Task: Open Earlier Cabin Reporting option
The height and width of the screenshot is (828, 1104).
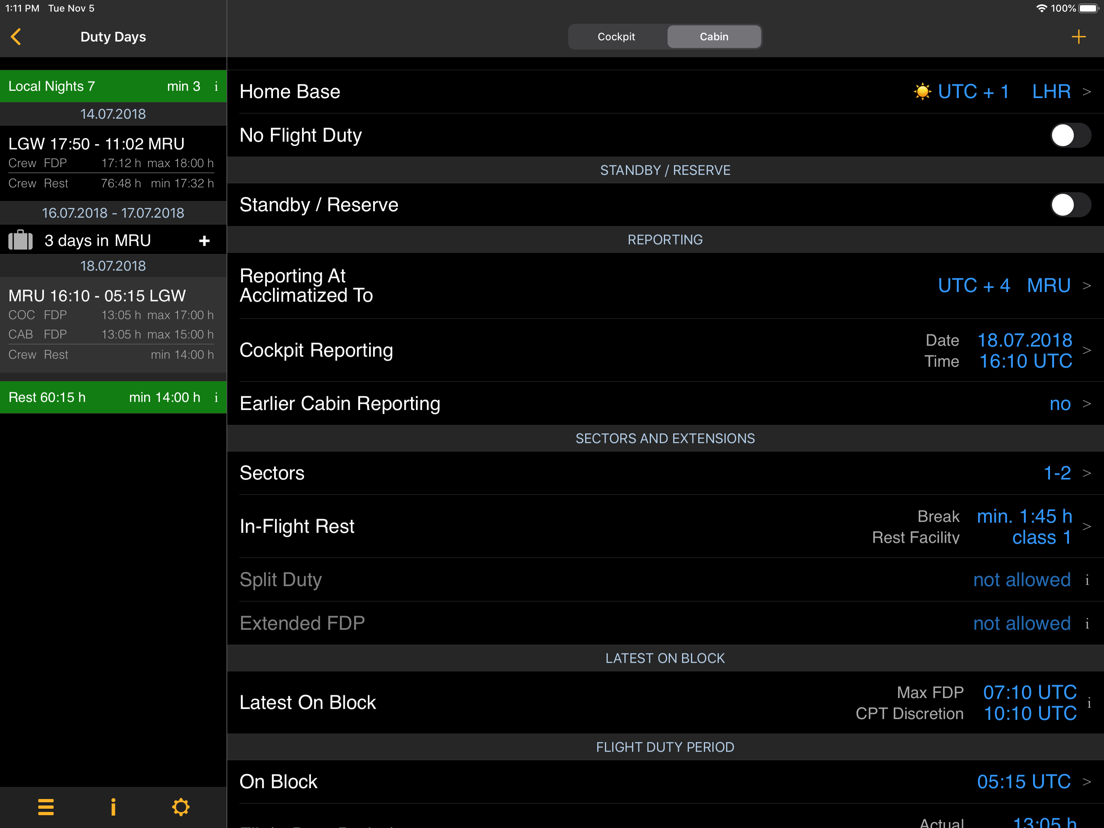Action: [x=665, y=403]
